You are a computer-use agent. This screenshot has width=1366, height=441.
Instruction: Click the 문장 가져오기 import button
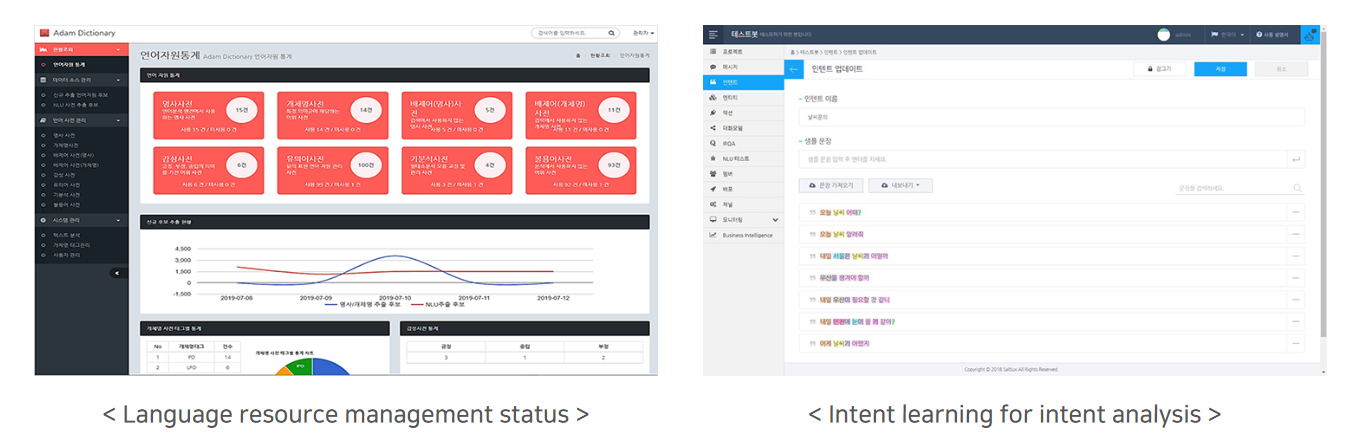[x=829, y=186]
